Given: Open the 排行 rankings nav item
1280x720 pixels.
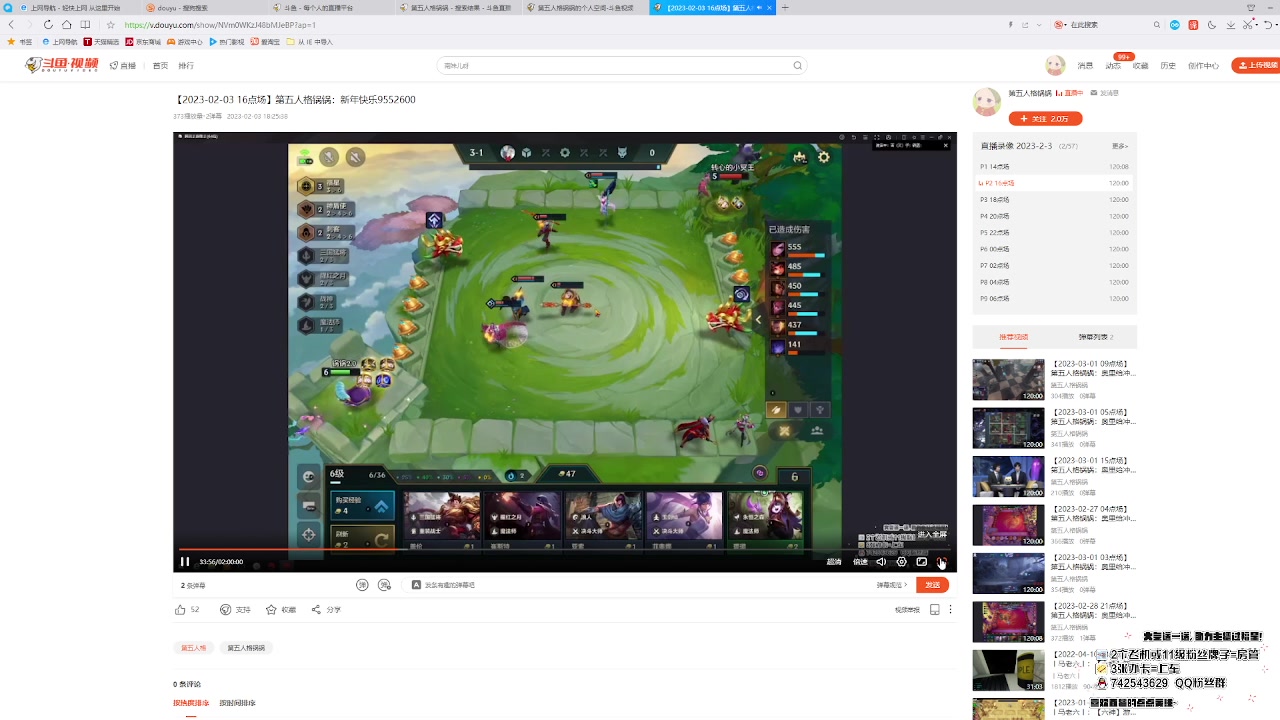Looking at the screenshot, I should coord(186,66).
